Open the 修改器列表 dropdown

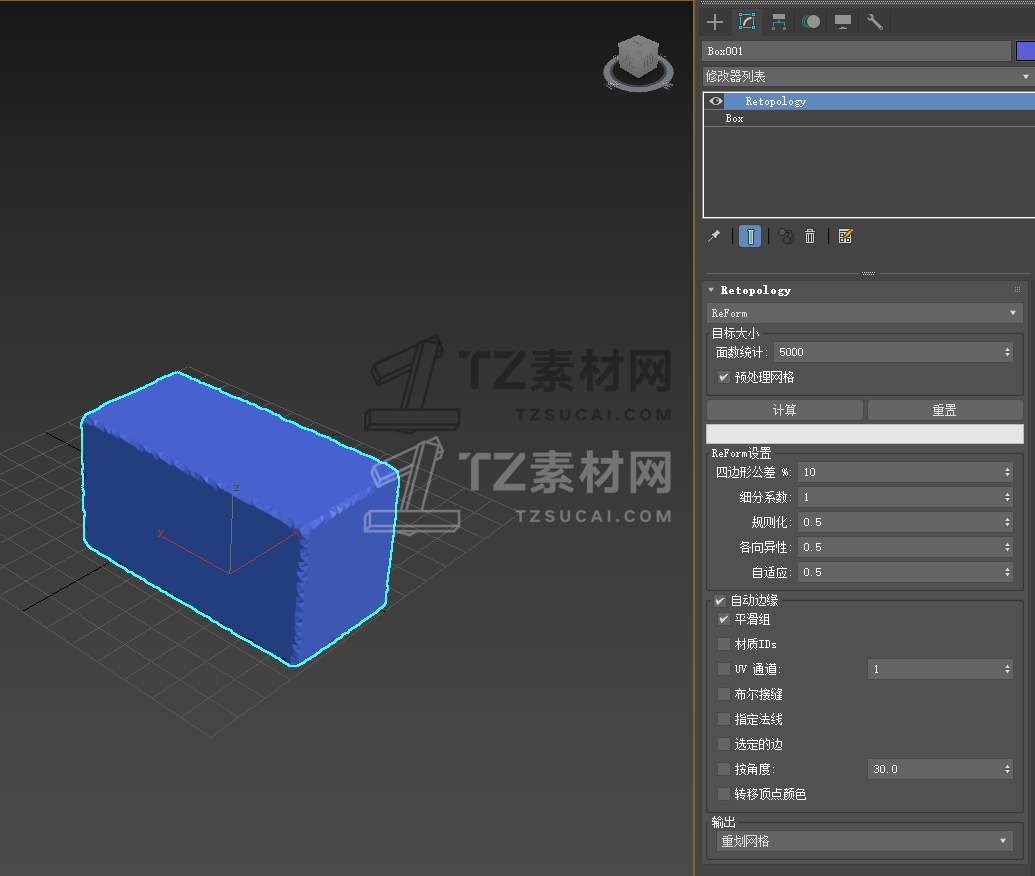(867, 77)
